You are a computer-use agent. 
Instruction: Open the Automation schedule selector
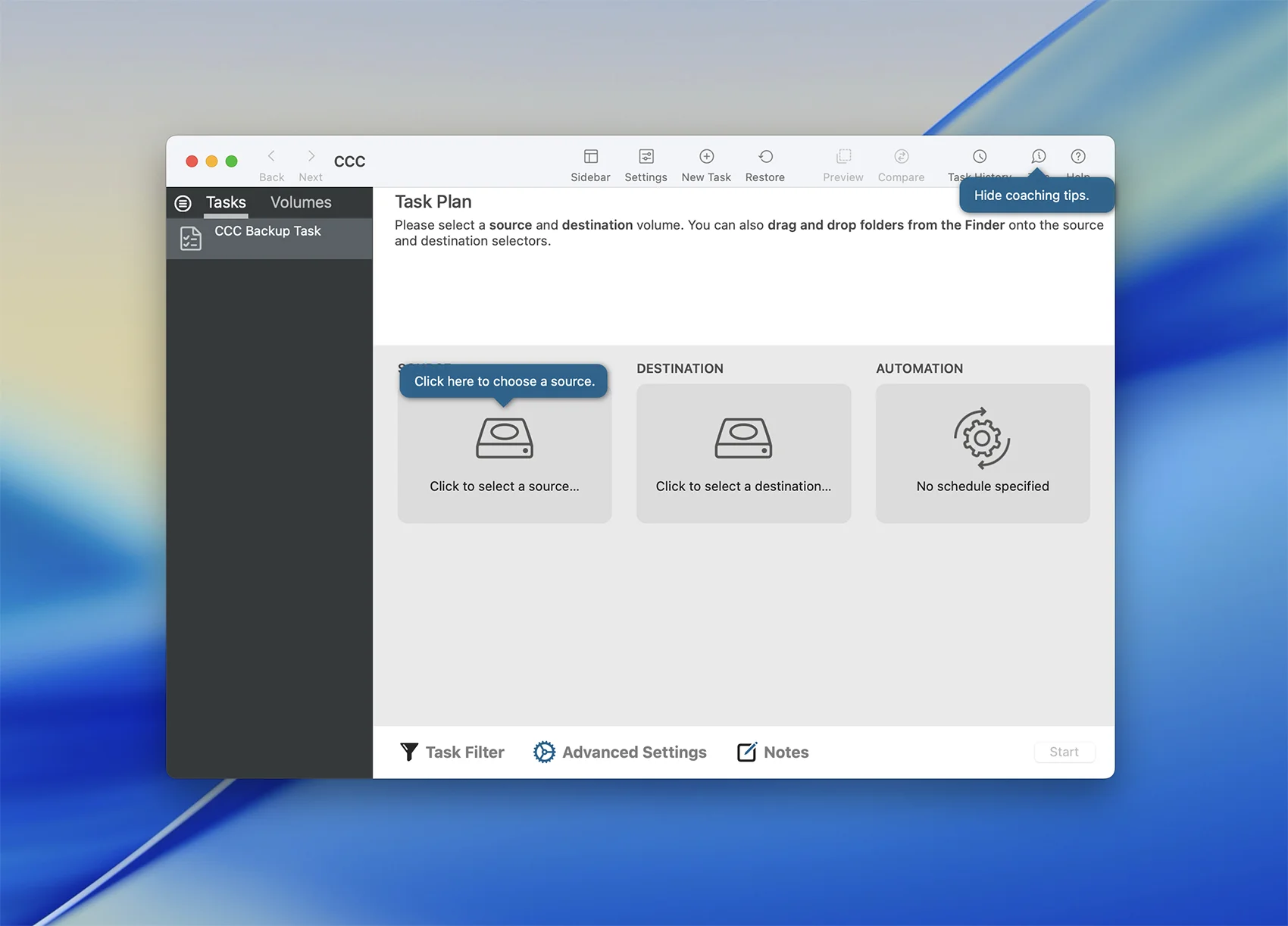[x=983, y=453]
